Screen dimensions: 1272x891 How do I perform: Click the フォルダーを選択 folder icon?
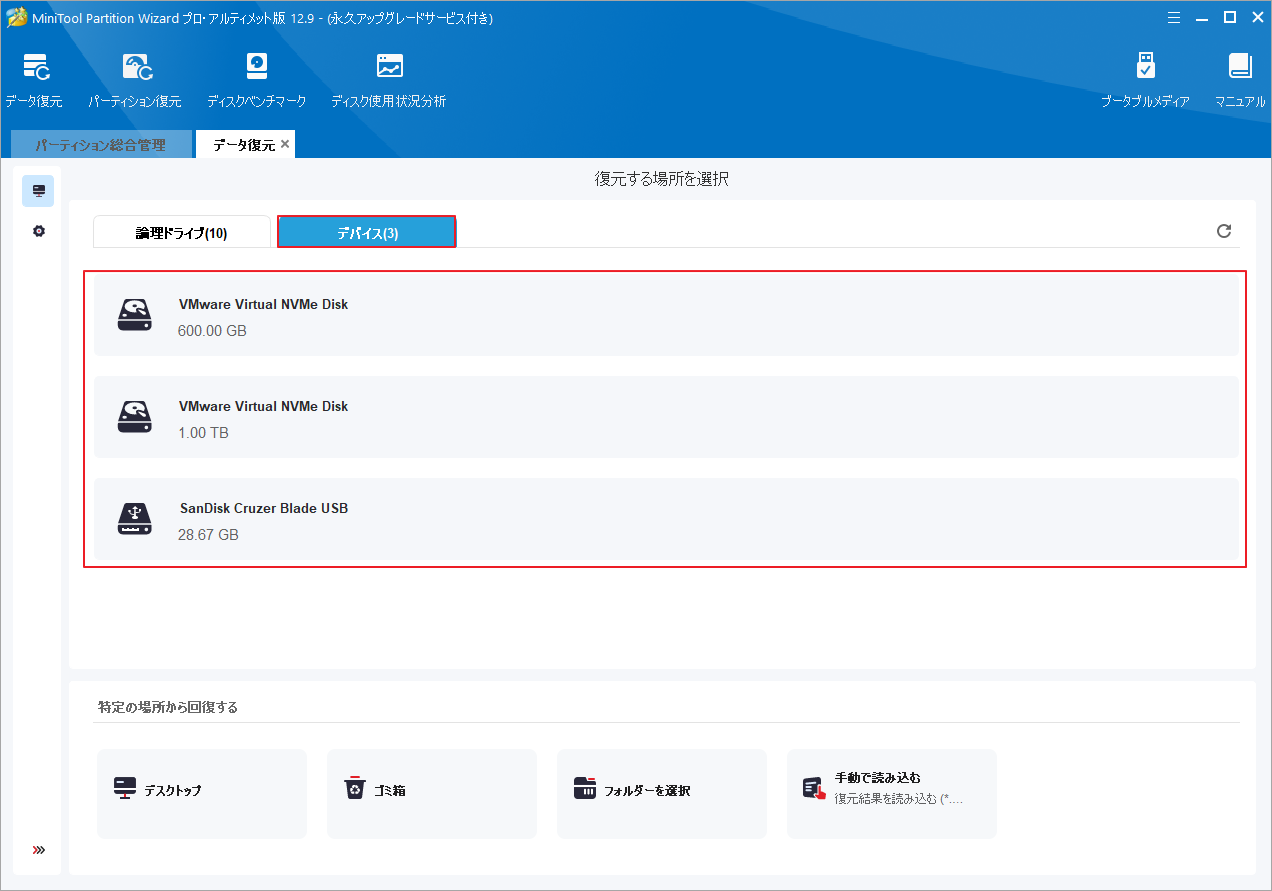(585, 789)
